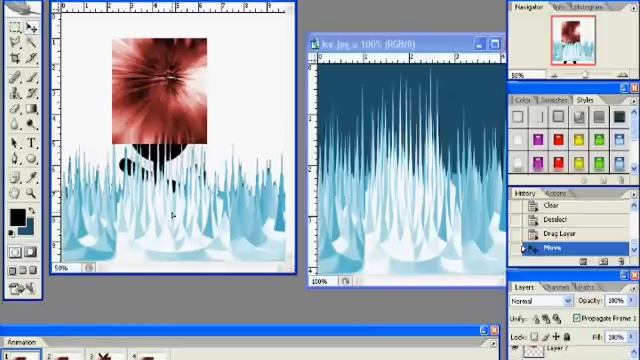The width and height of the screenshot is (640, 360).
Task: Switch to the Navigator tab
Action: tap(529, 7)
